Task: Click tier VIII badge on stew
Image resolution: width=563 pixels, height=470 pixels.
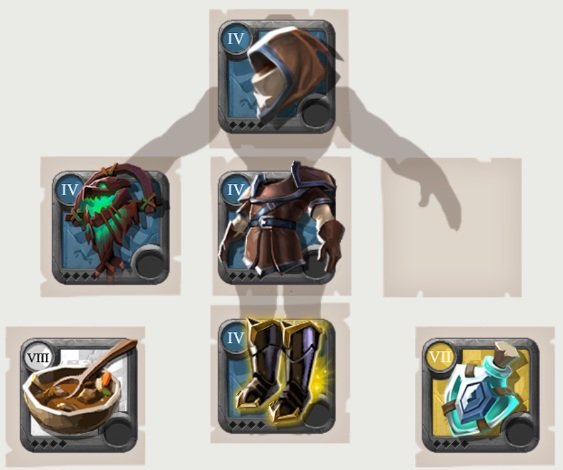Action: point(38,357)
